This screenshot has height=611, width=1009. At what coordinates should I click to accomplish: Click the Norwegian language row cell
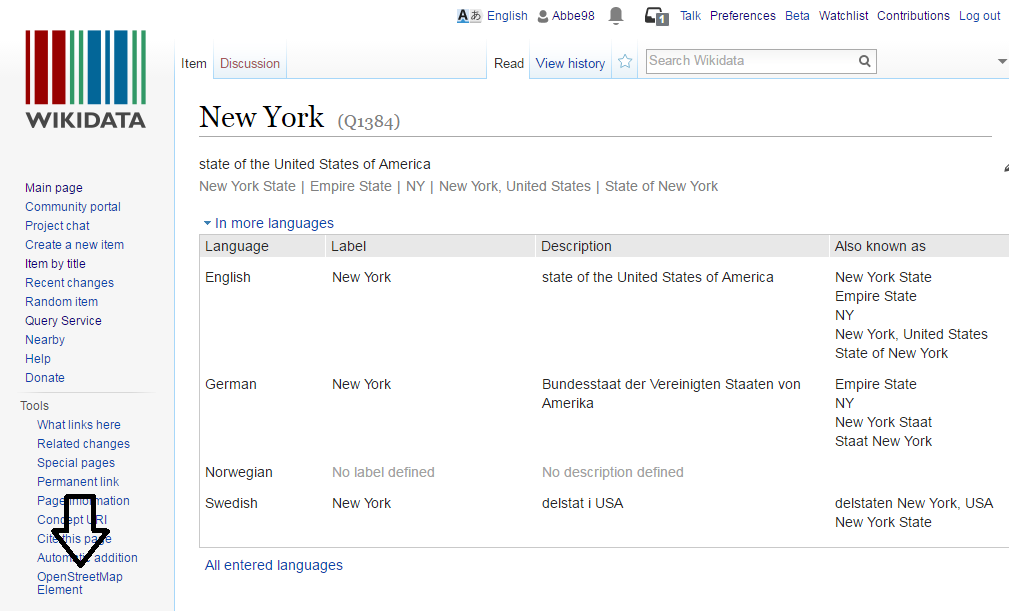(x=239, y=472)
